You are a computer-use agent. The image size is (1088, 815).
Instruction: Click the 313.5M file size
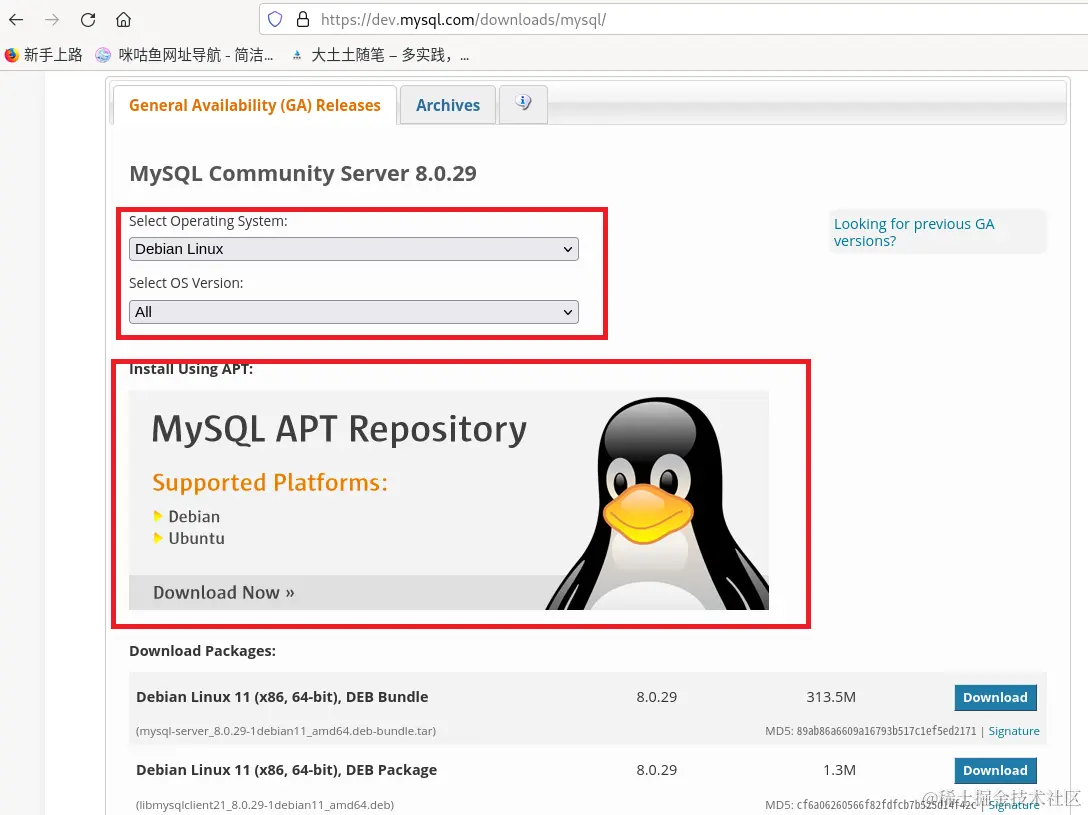(831, 697)
